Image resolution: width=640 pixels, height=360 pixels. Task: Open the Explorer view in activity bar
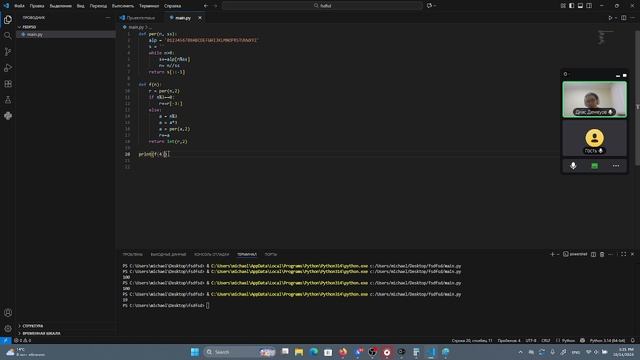[8, 20]
